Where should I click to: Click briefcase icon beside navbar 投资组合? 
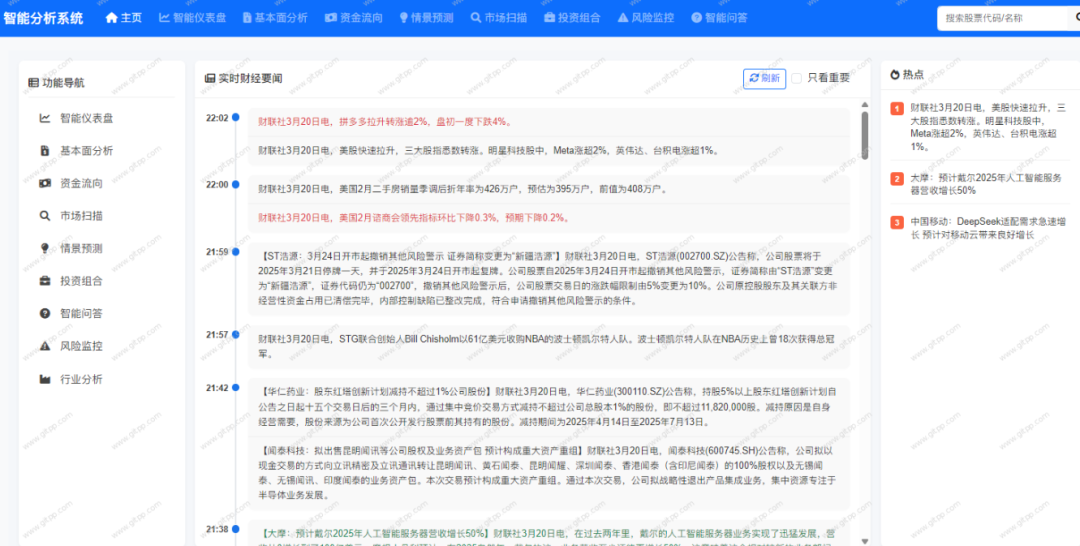click(550, 18)
